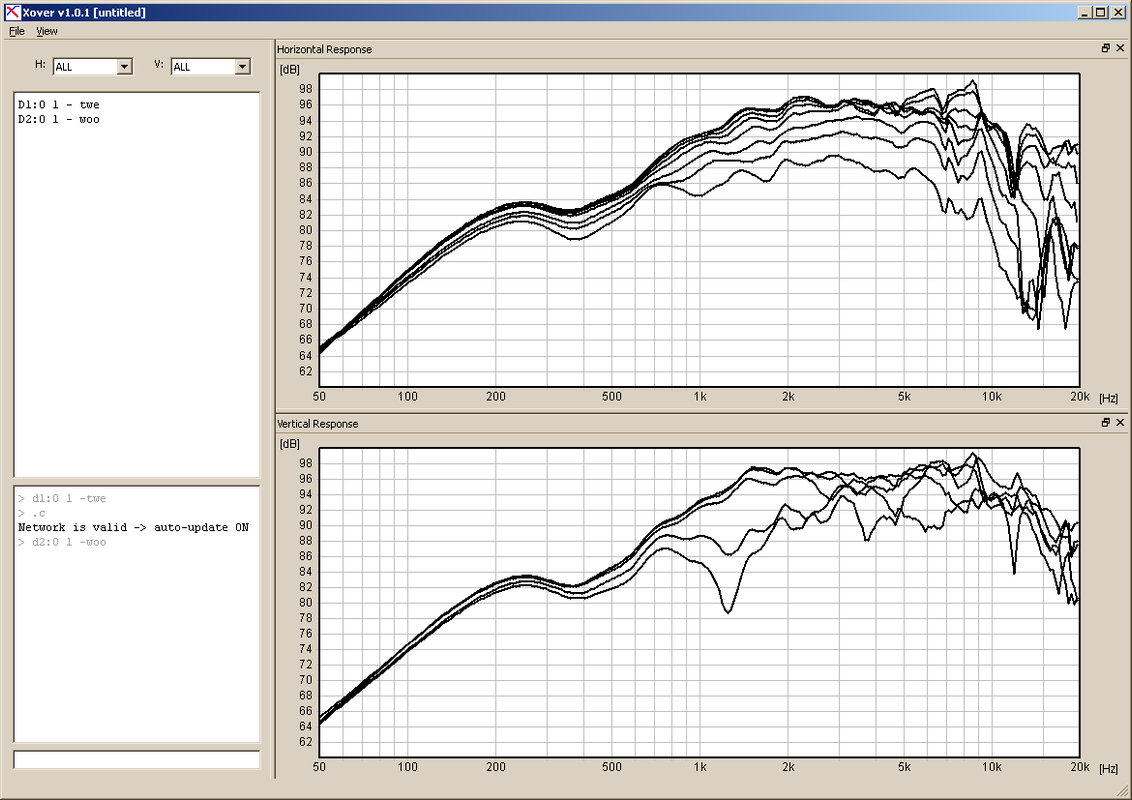Select the 'D1:0 1 - twe' network line
The image size is (1132, 800).
point(58,105)
